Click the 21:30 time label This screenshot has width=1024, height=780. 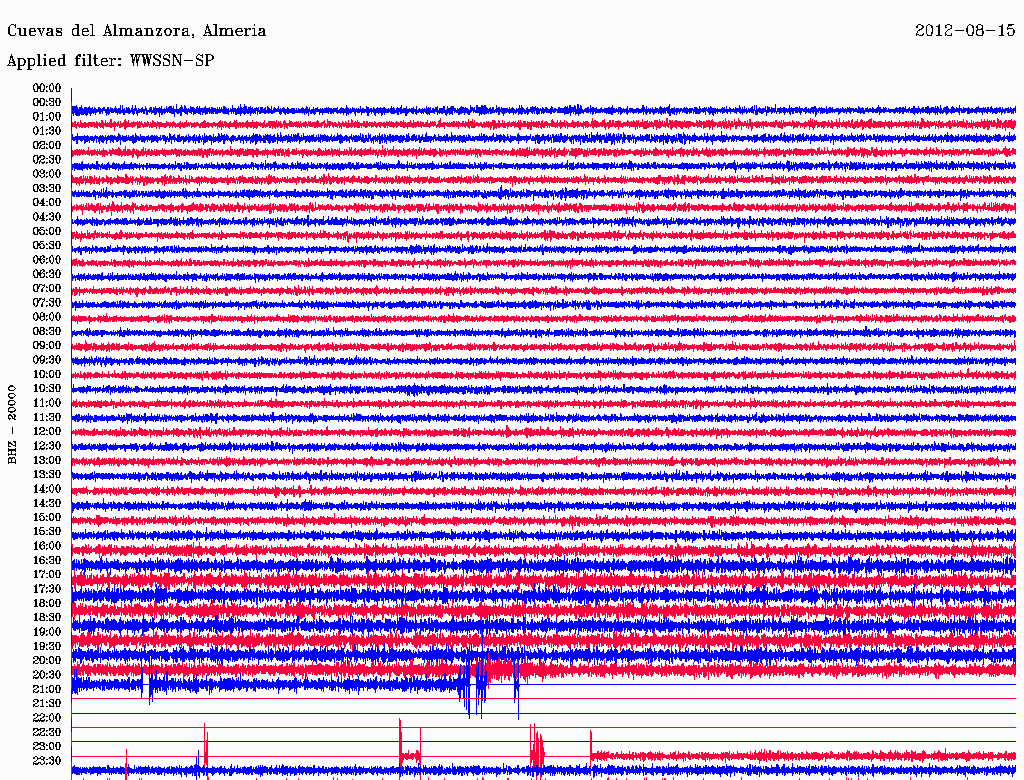[x=47, y=704]
